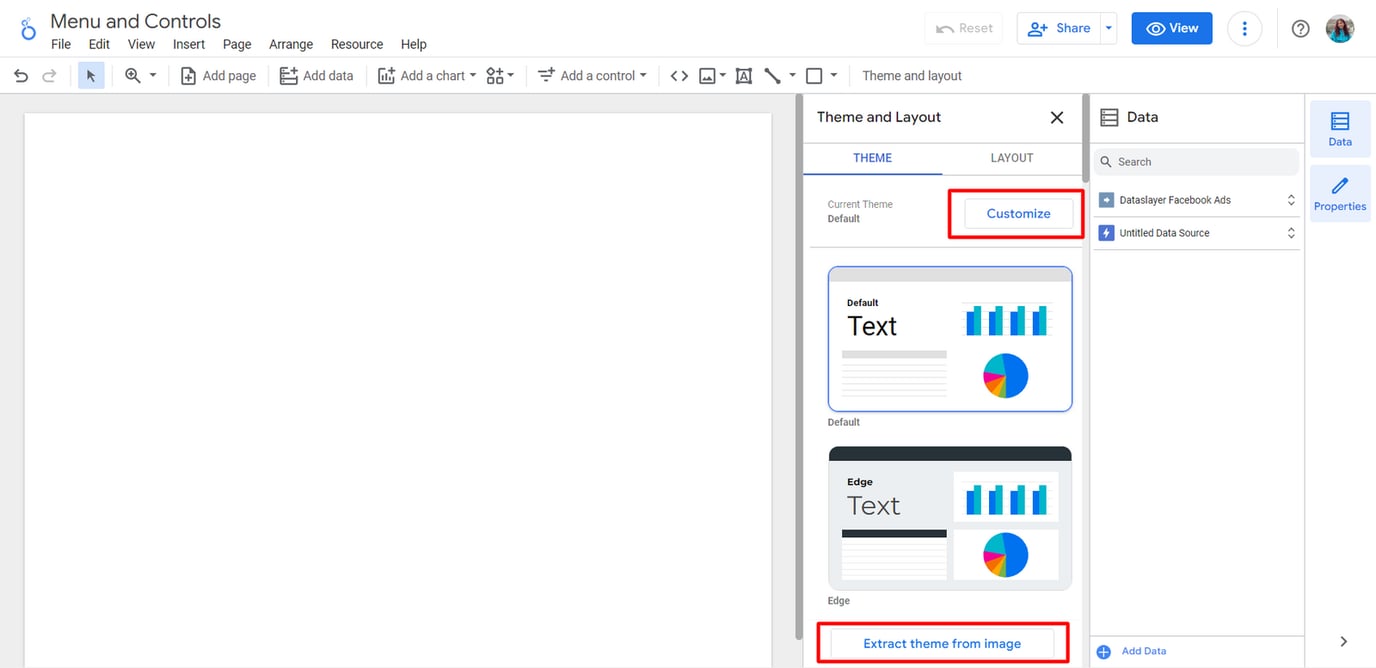Open the Resource menu

[x=356, y=44]
